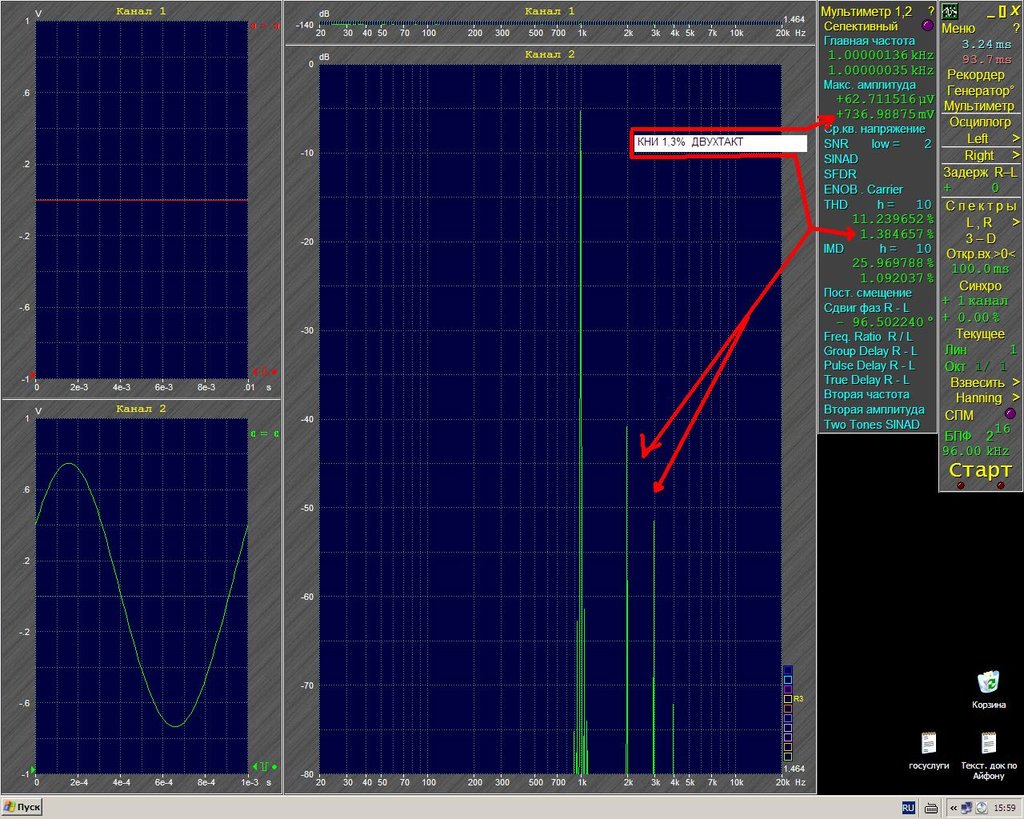Toggle the СПМ purple indicator light
This screenshot has height=819, width=1024.
pos(1010,414)
